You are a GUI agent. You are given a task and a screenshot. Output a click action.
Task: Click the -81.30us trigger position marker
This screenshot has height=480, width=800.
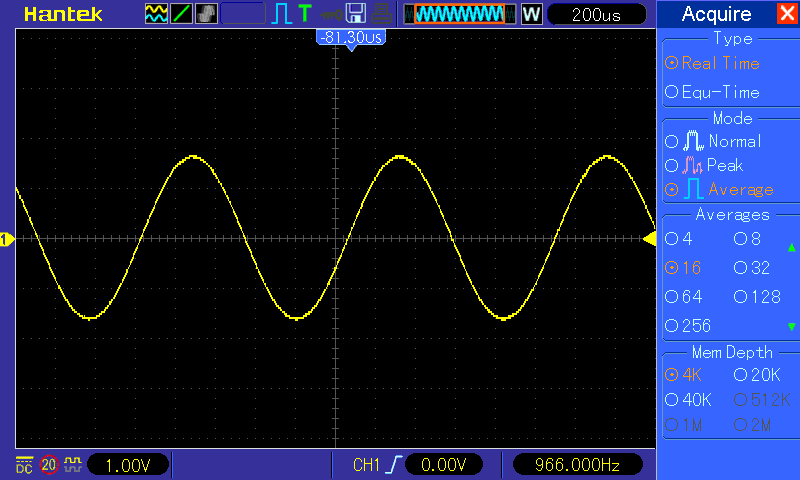tap(351, 38)
